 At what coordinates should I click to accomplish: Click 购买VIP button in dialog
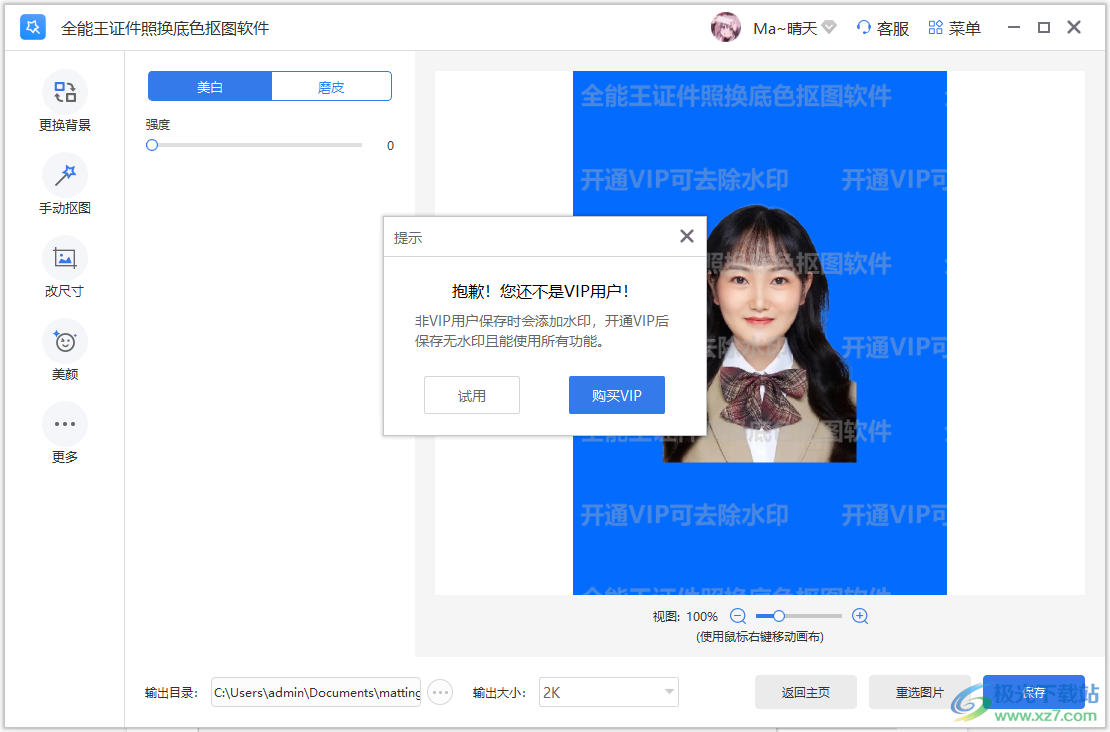[617, 395]
